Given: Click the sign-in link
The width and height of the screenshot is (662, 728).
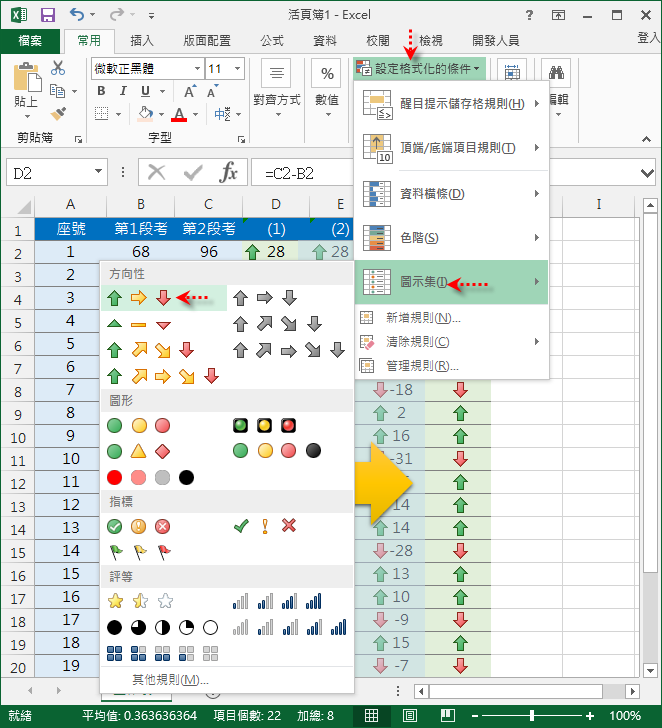Looking at the screenshot, I should (649, 38).
